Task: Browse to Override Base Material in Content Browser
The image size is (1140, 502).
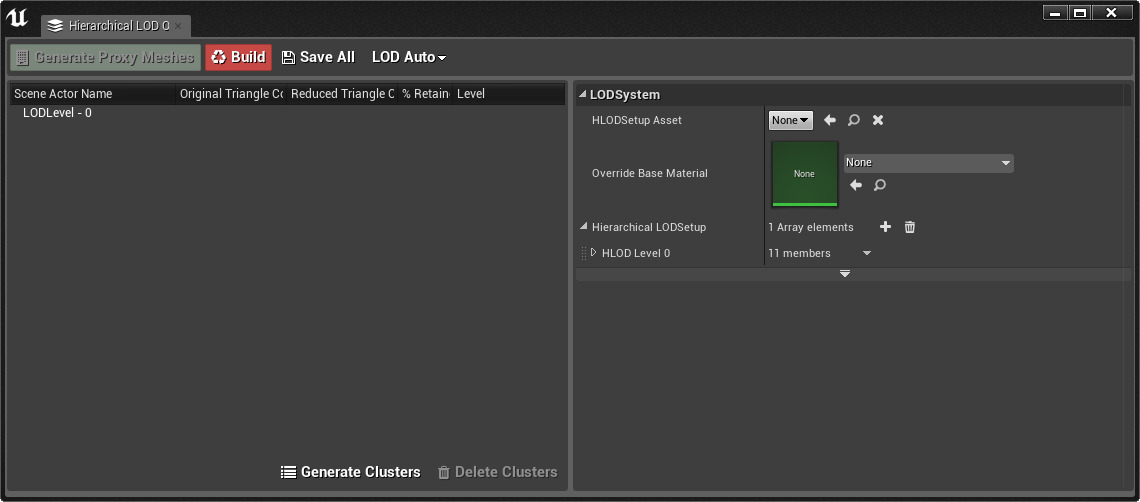Action: [880, 185]
